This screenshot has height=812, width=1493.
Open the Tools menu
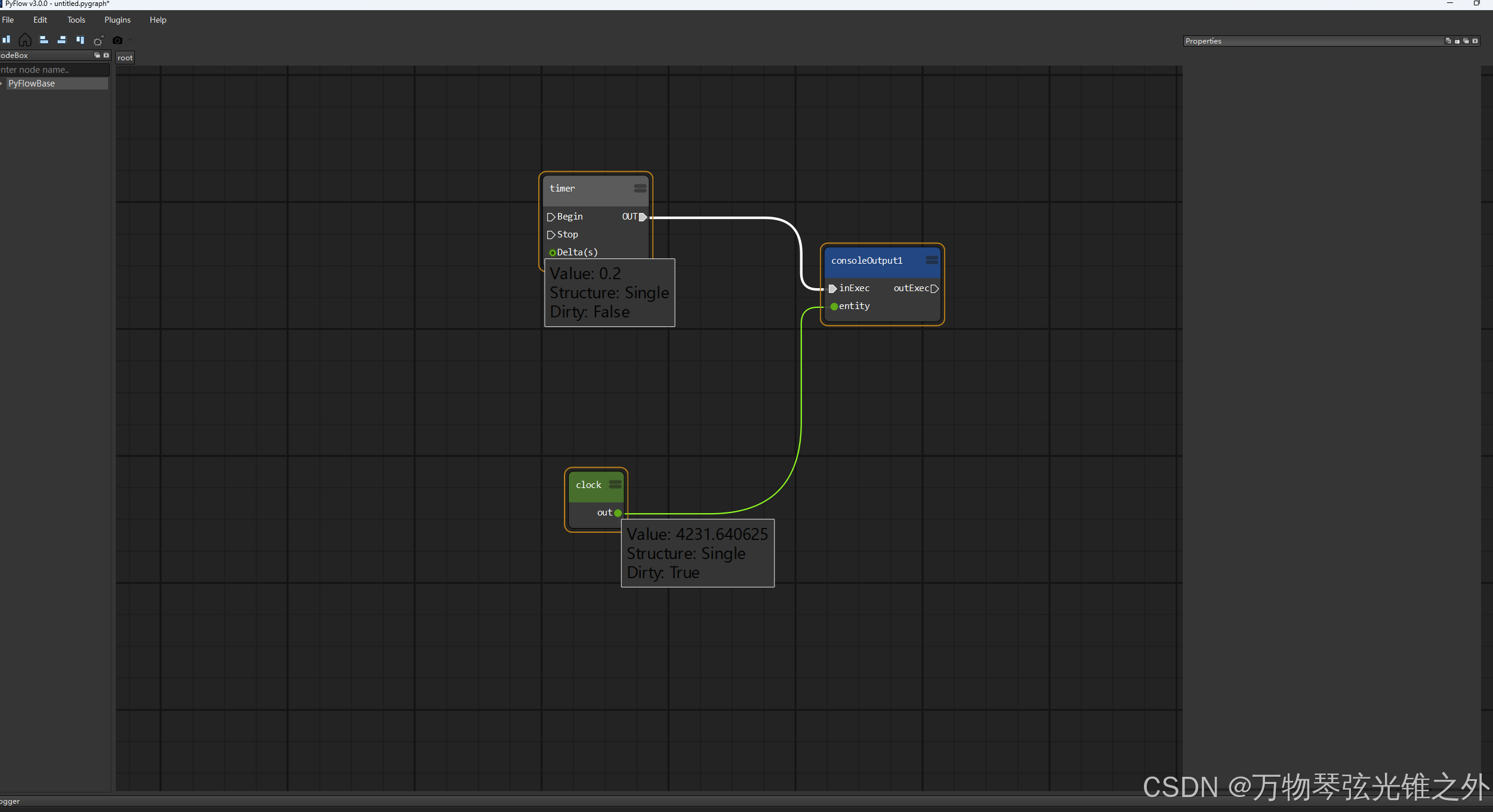pyautogui.click(x=76, y=20)
